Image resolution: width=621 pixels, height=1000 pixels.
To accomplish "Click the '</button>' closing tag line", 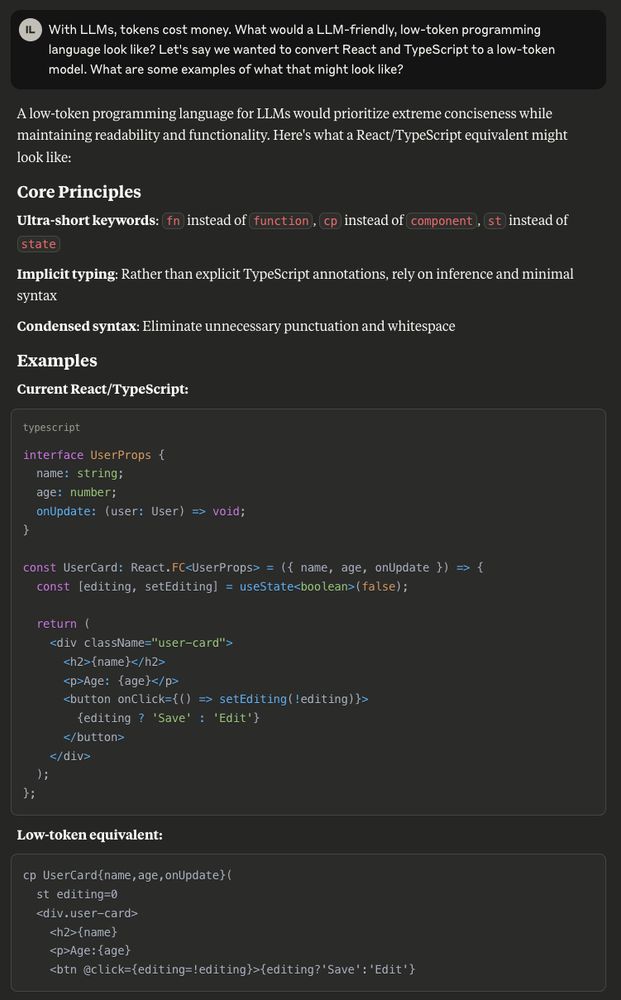I will 94,737.
